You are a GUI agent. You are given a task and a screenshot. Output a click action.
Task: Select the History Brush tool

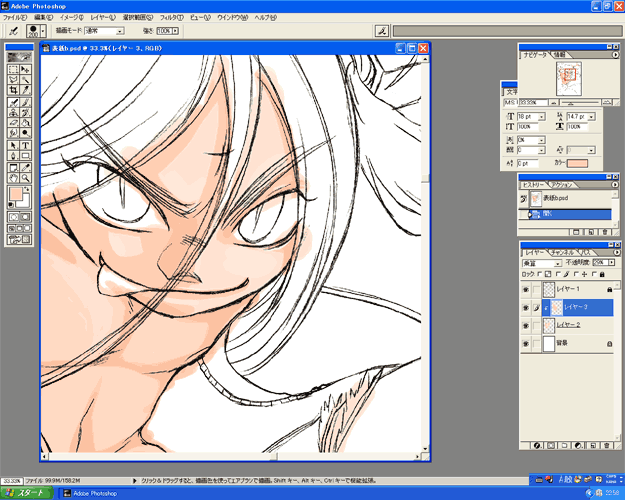(x=25, y=112)
